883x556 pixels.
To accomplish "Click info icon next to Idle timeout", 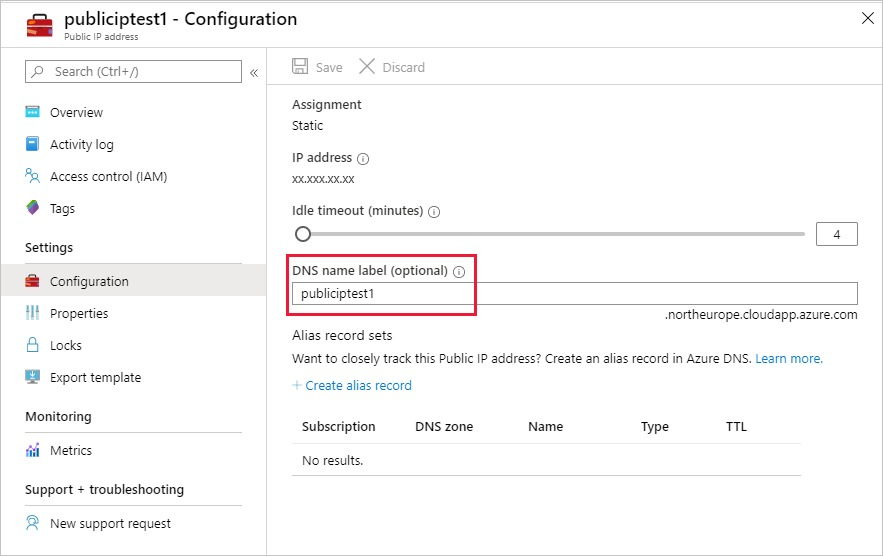I will pos(434,212).
